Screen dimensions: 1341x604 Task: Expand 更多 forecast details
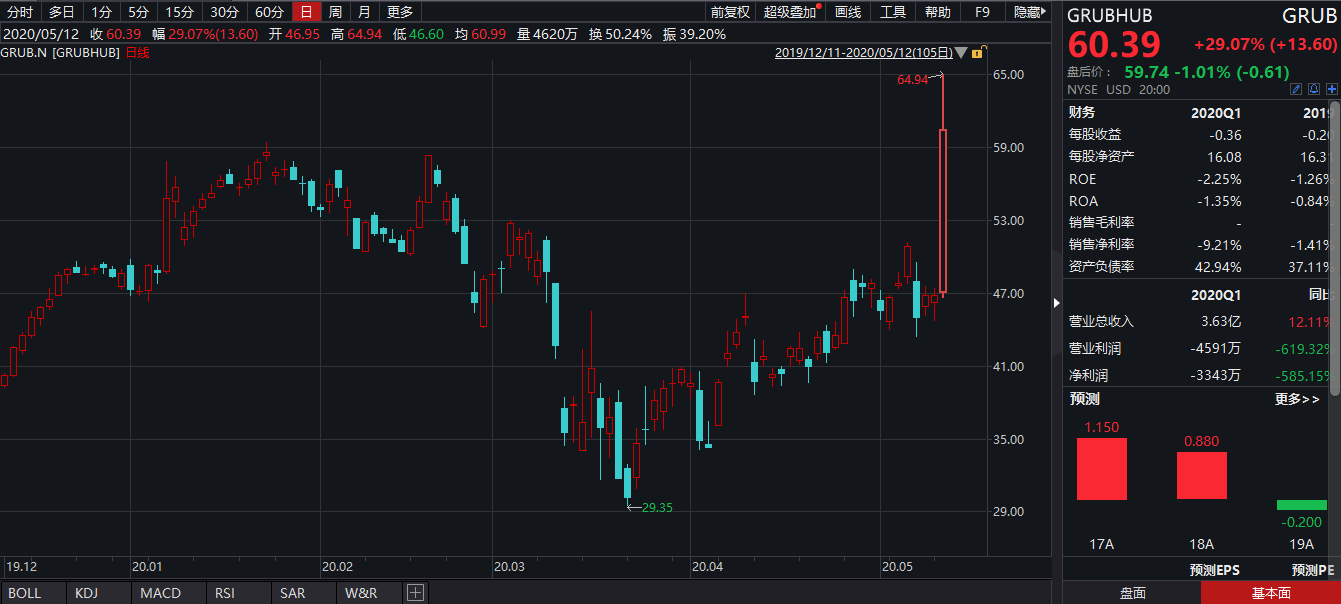[x=1298, y=399]
